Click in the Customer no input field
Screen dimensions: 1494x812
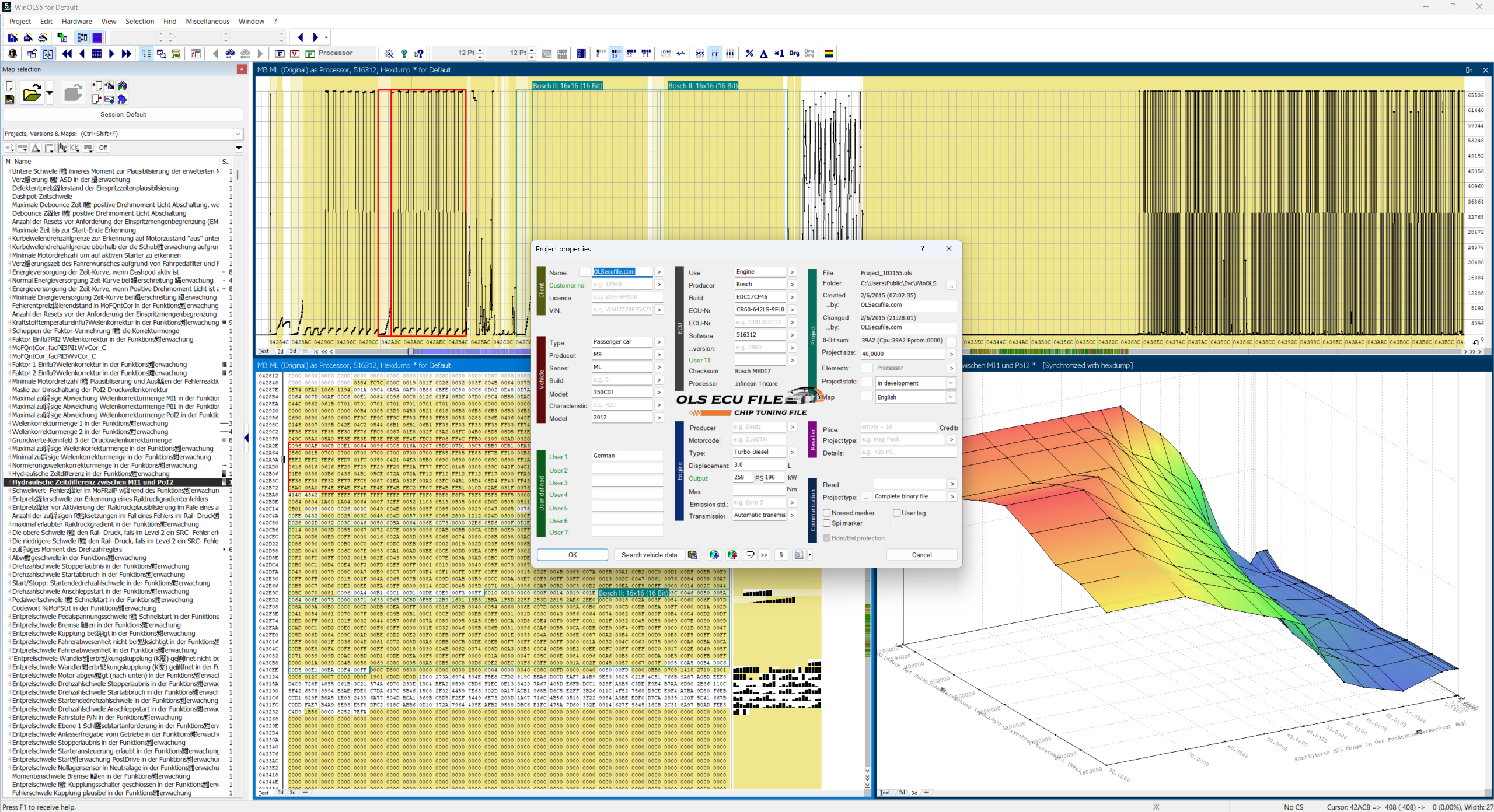coord(622,285)
